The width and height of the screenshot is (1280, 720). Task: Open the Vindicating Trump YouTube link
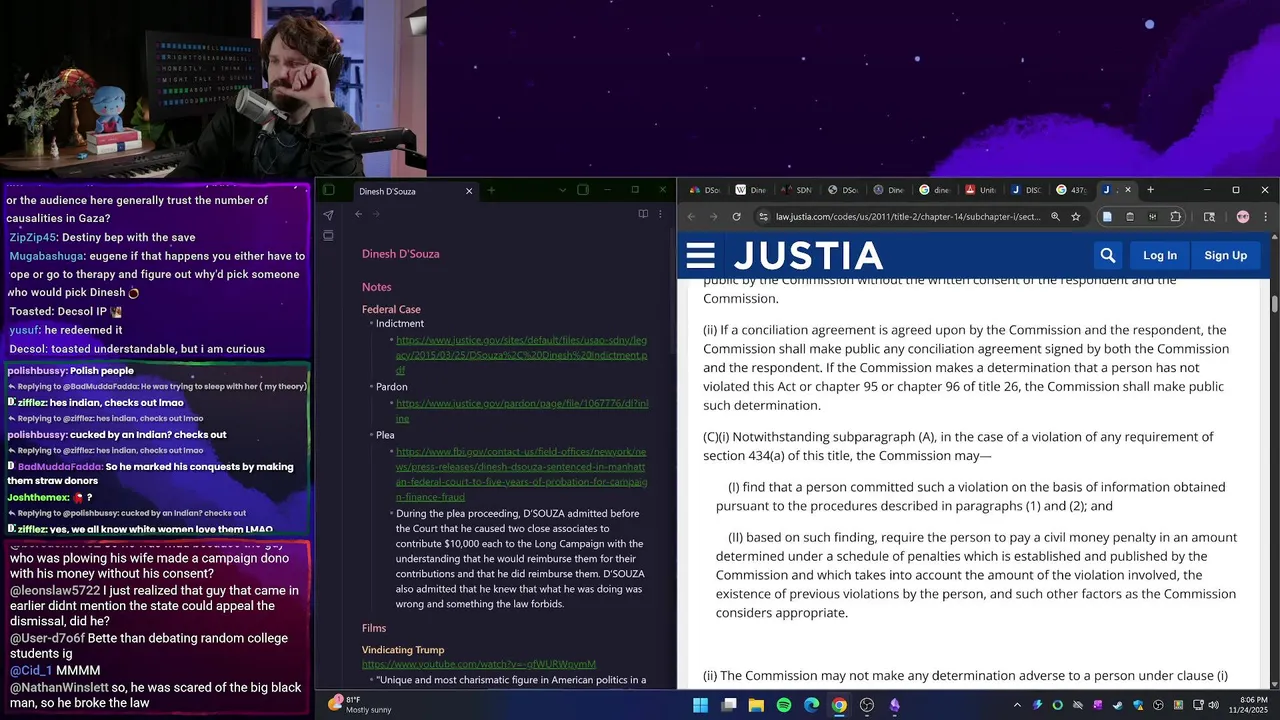(479, 664)
